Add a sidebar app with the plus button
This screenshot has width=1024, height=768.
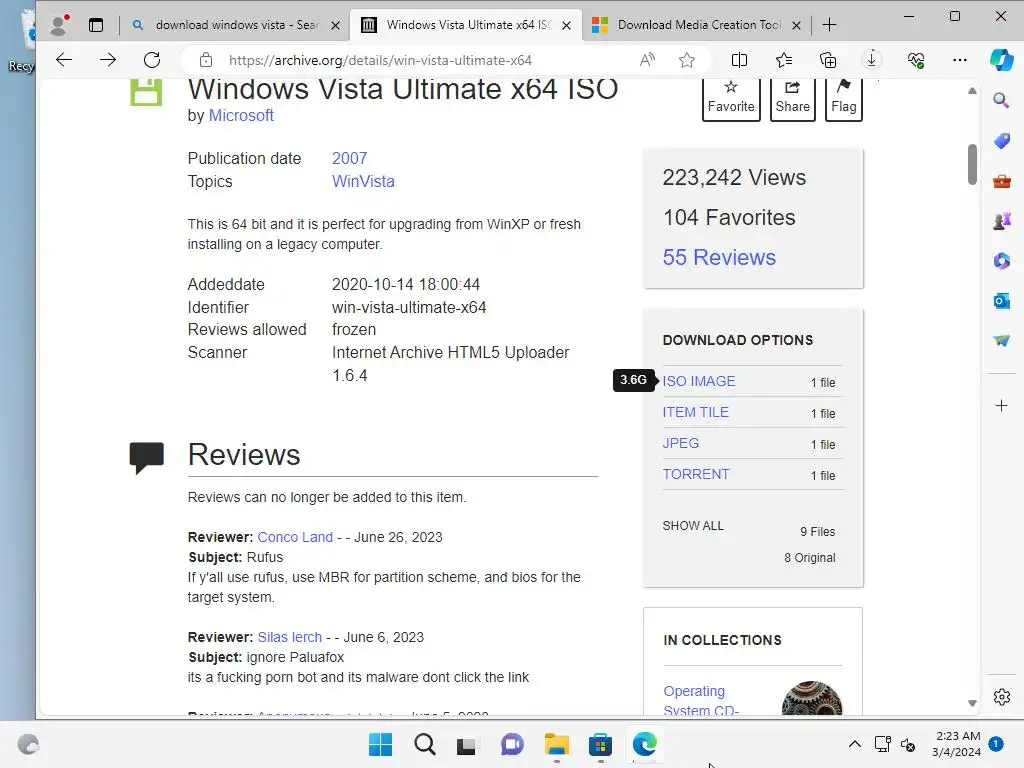(x=1001, y=406)
